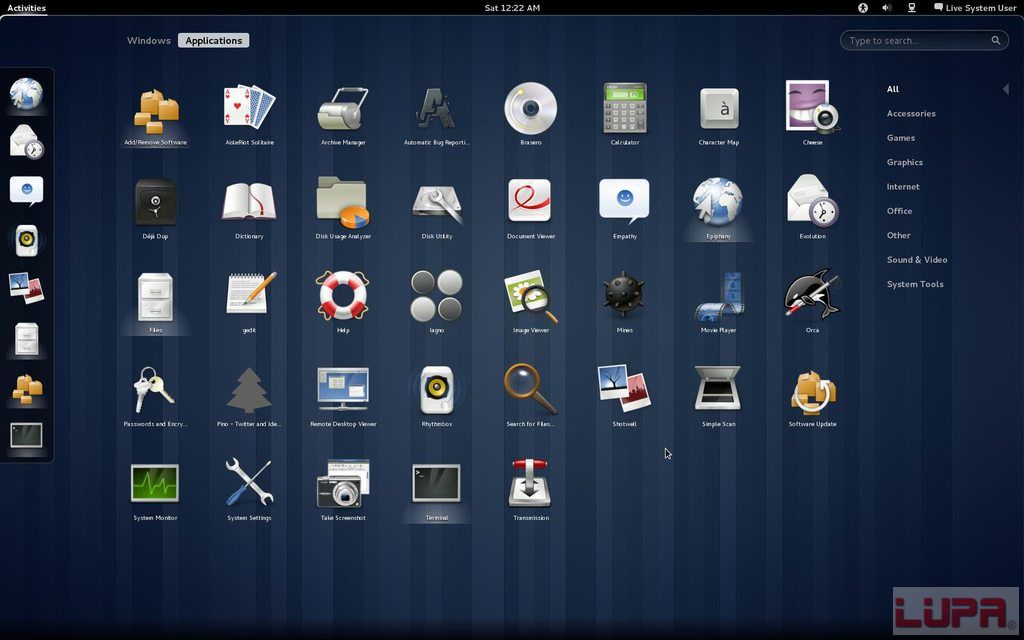
Task: Open Image Viewer
Action: pos(531,302)
